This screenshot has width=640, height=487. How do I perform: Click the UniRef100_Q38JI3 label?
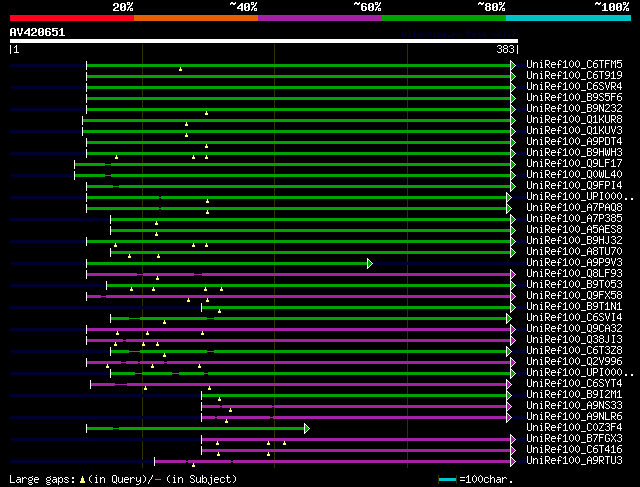coord(574,340)
